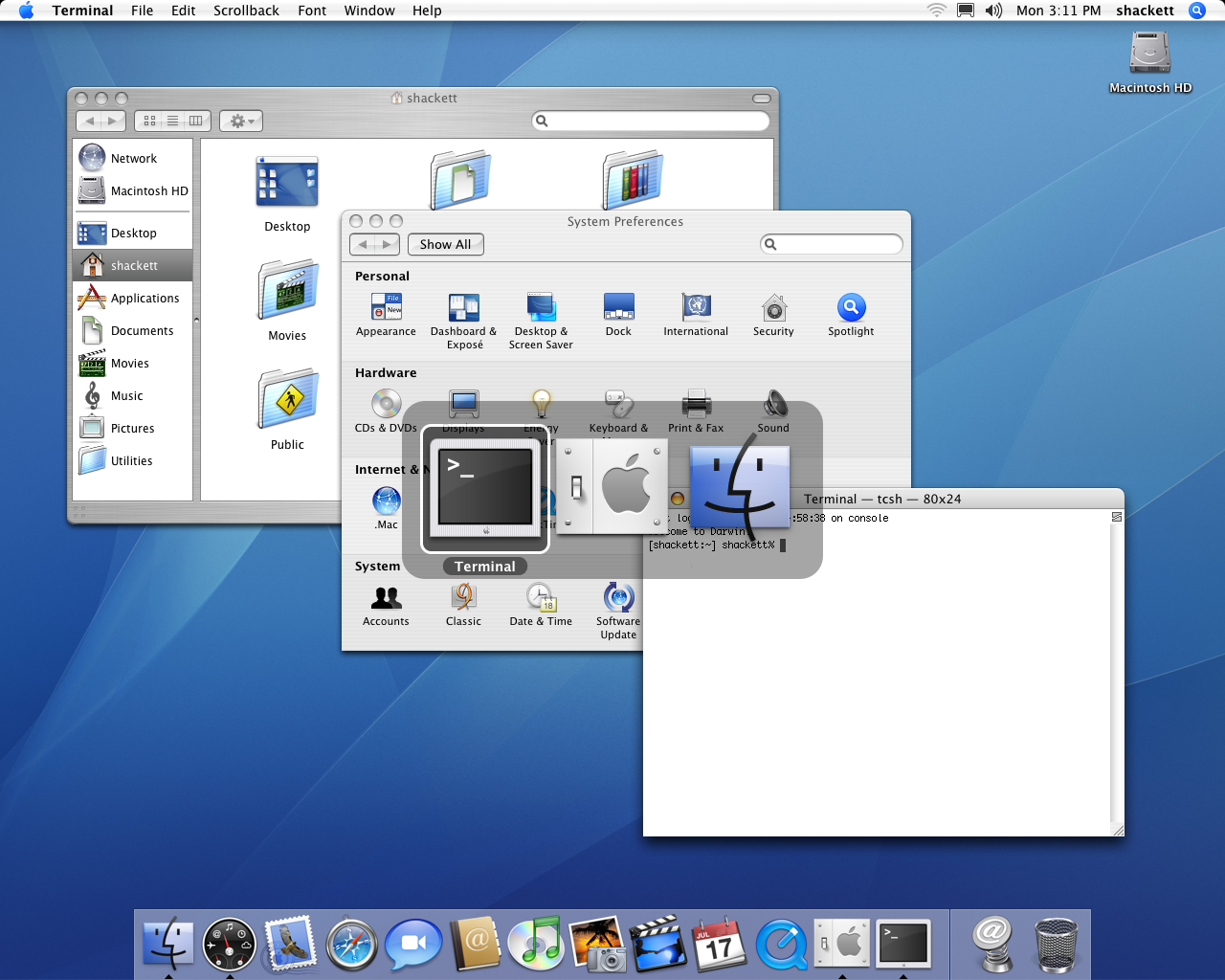Launch Safari from the Dock
The image size is (1225, 980).
pos(351,944)
